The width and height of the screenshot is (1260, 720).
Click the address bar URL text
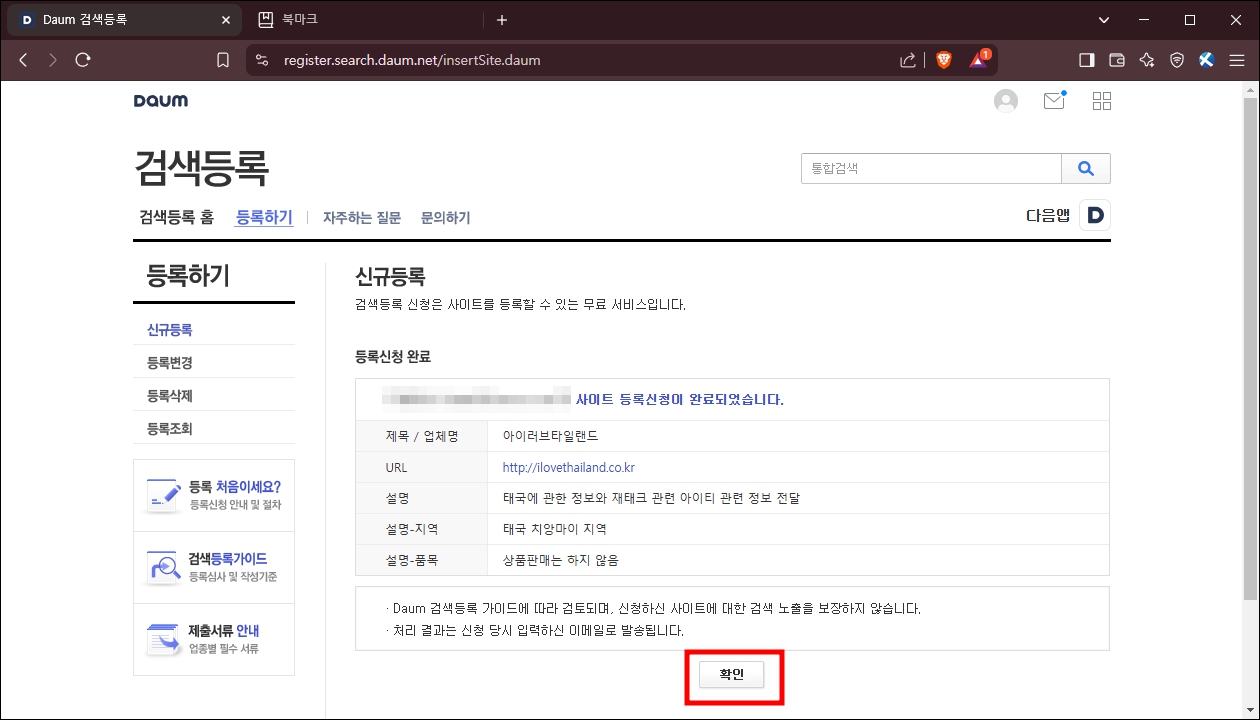[412, 60]
